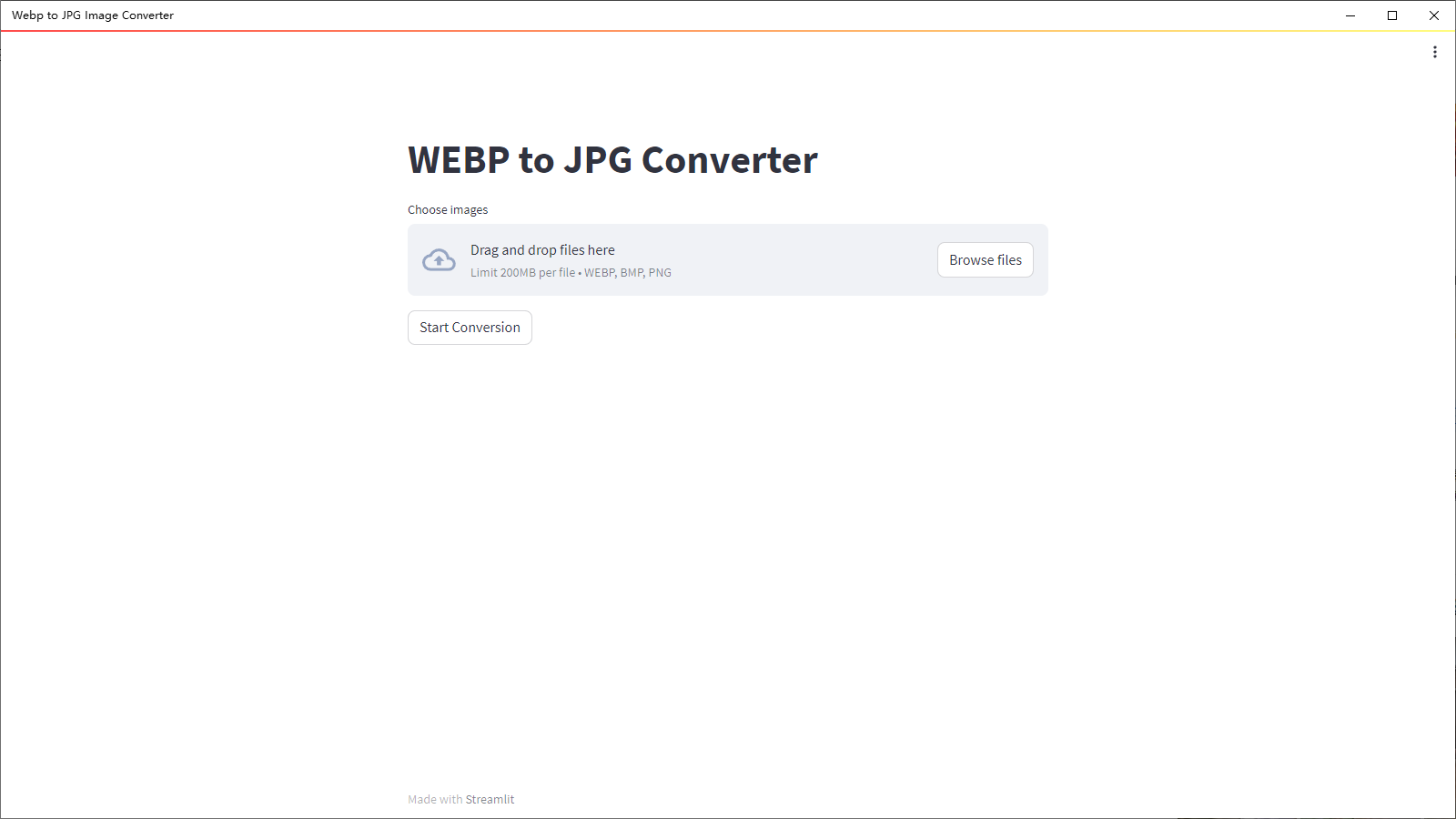Viewport: 1456px width, 819px height.
Task: Click the cloud upload icon
Action: pos(439,260)
